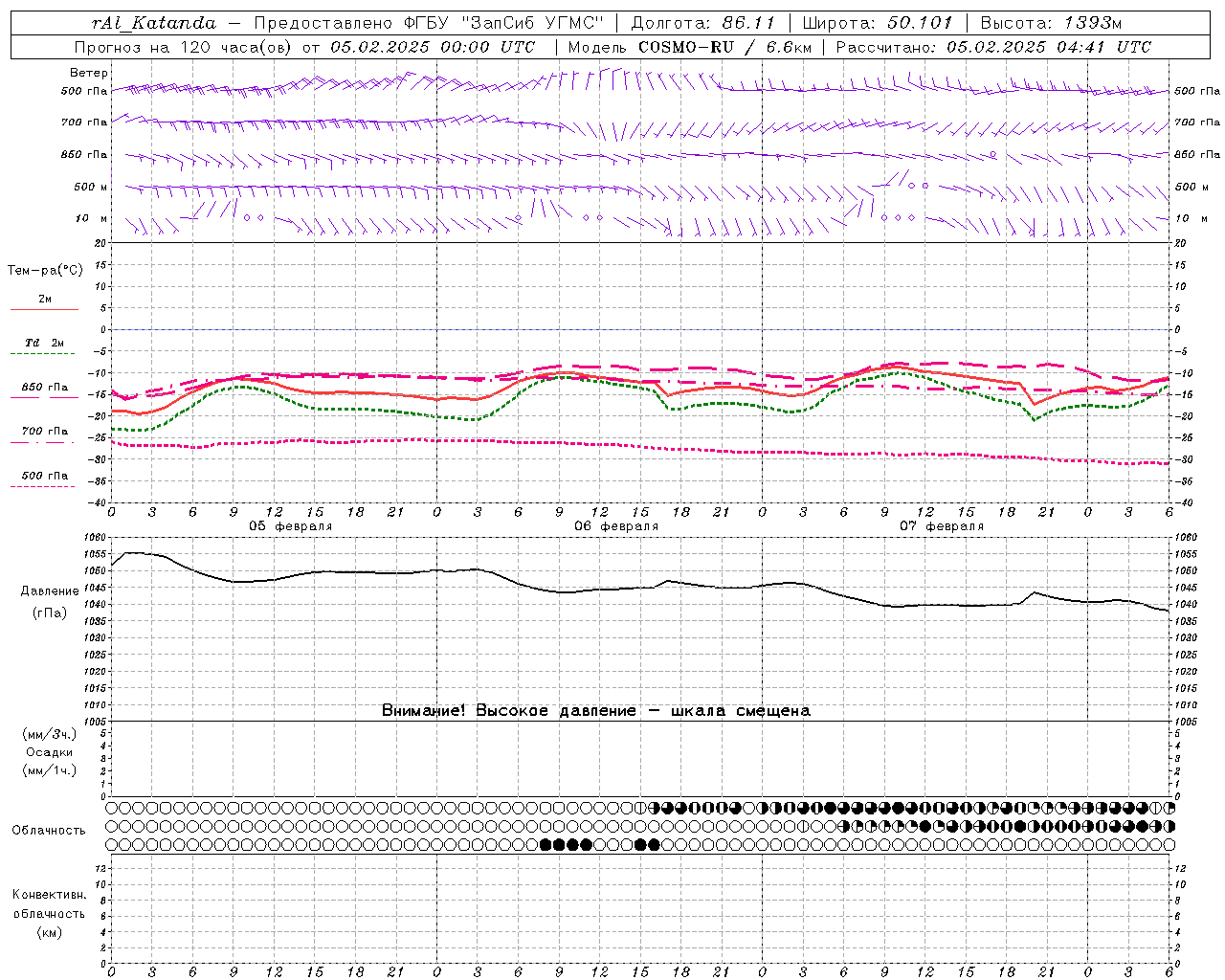The height and width of the screenshot is (980, 1225).
Task: Click the Облачность row label
Action: (x=49, y=831)
